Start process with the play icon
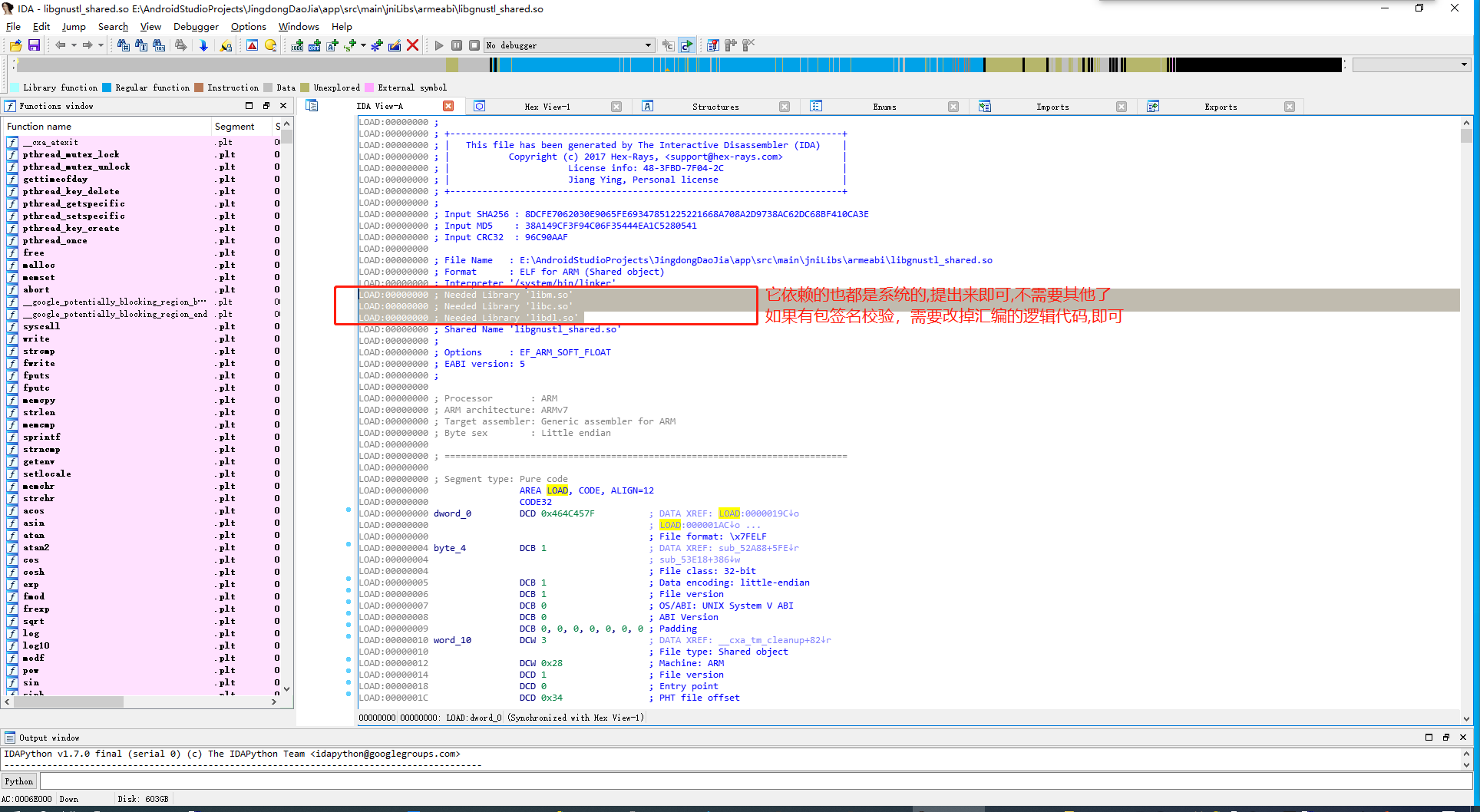This screenshot has width=1480, height=812. [439, 45]
